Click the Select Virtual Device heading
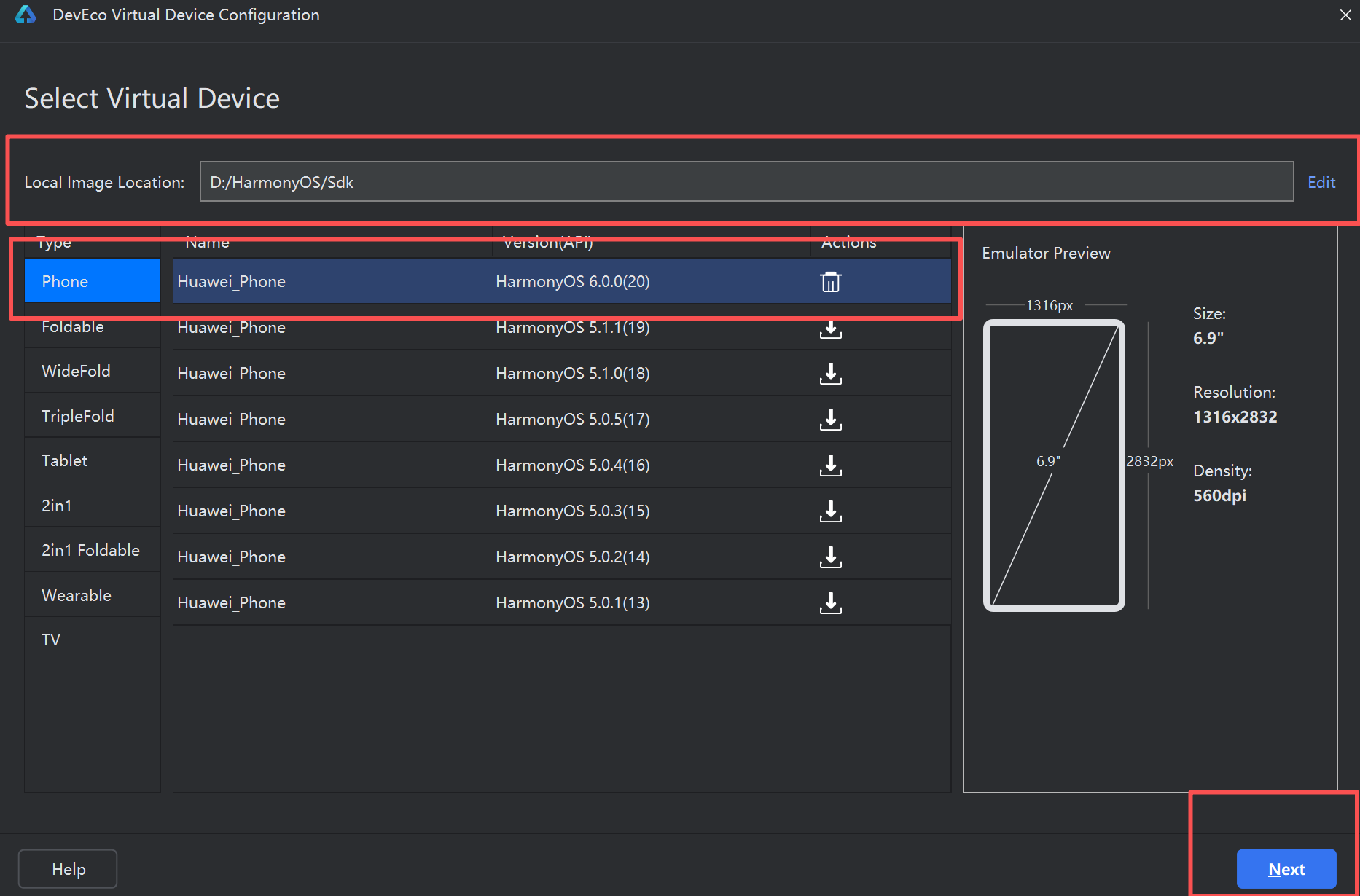 point(152,98)
